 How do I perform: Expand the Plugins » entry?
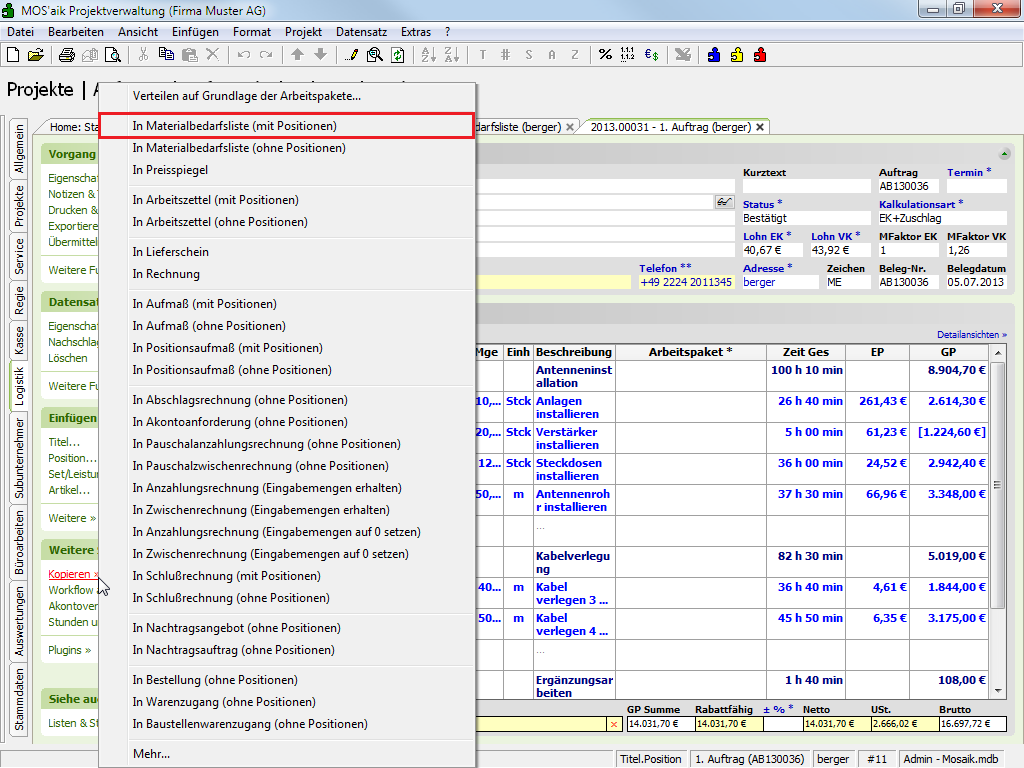pyautogui.click(x=69, y=650)
